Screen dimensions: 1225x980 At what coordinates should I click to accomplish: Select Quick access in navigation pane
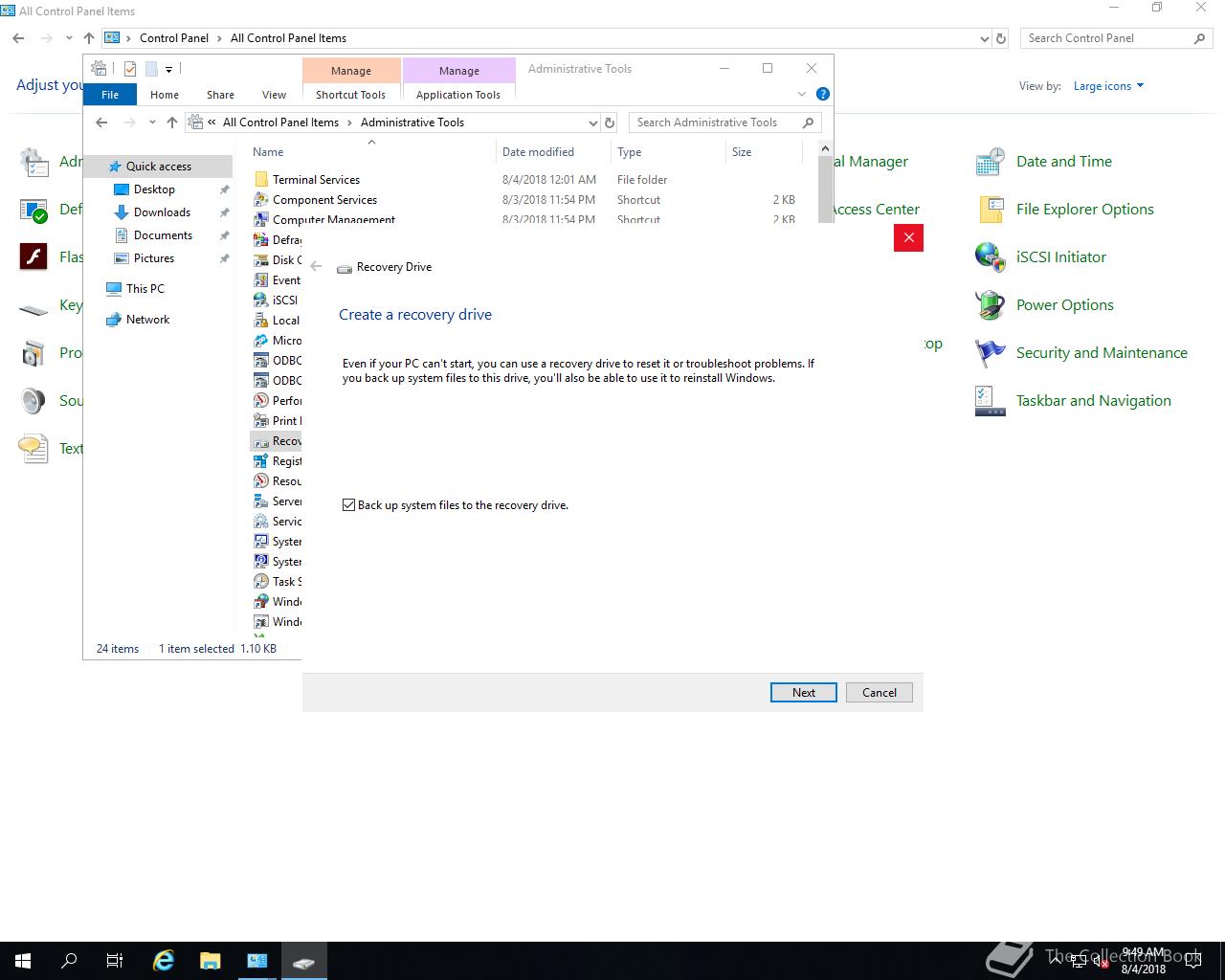point(159,167)
